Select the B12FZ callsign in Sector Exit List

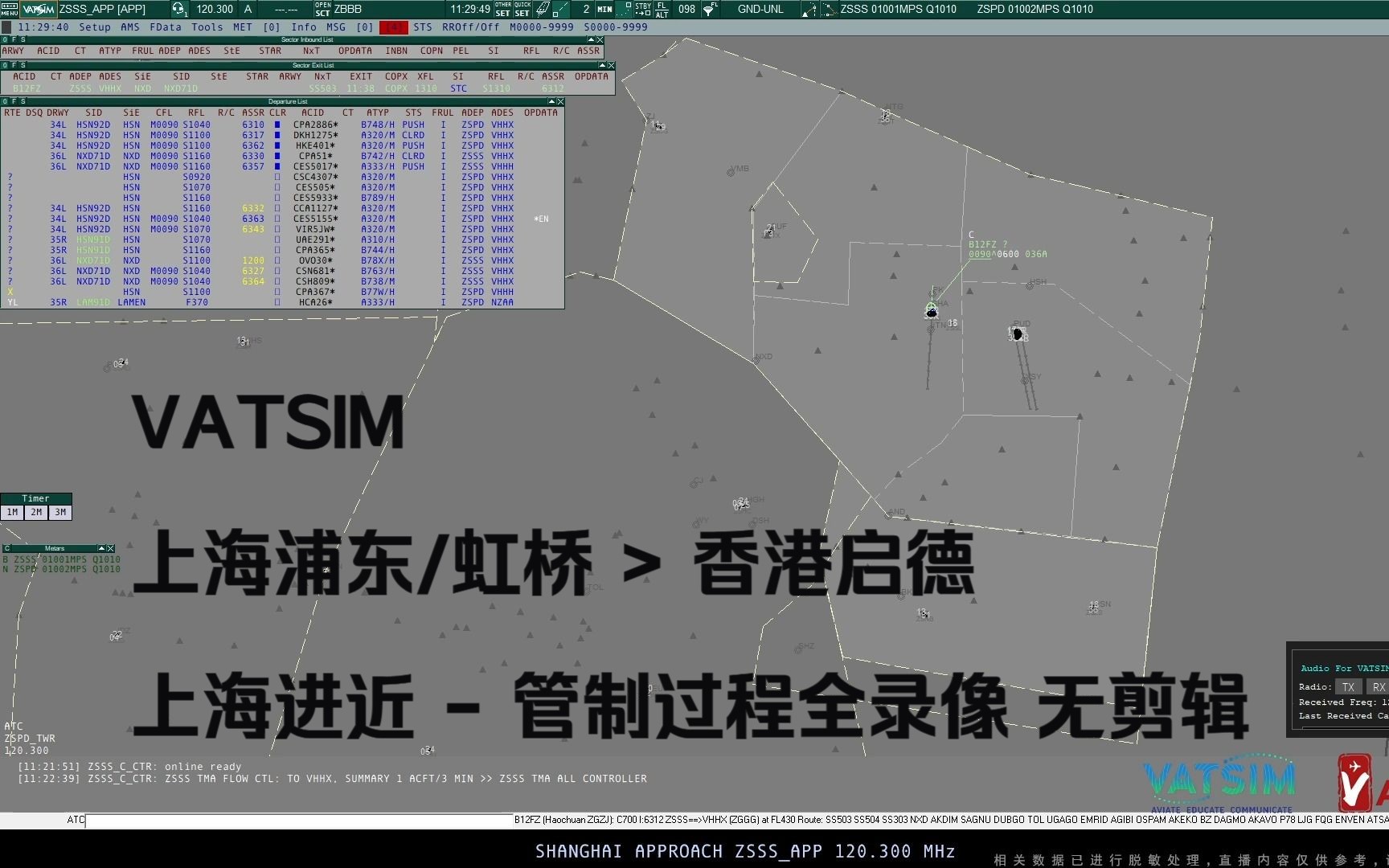(x=27, y=88)
